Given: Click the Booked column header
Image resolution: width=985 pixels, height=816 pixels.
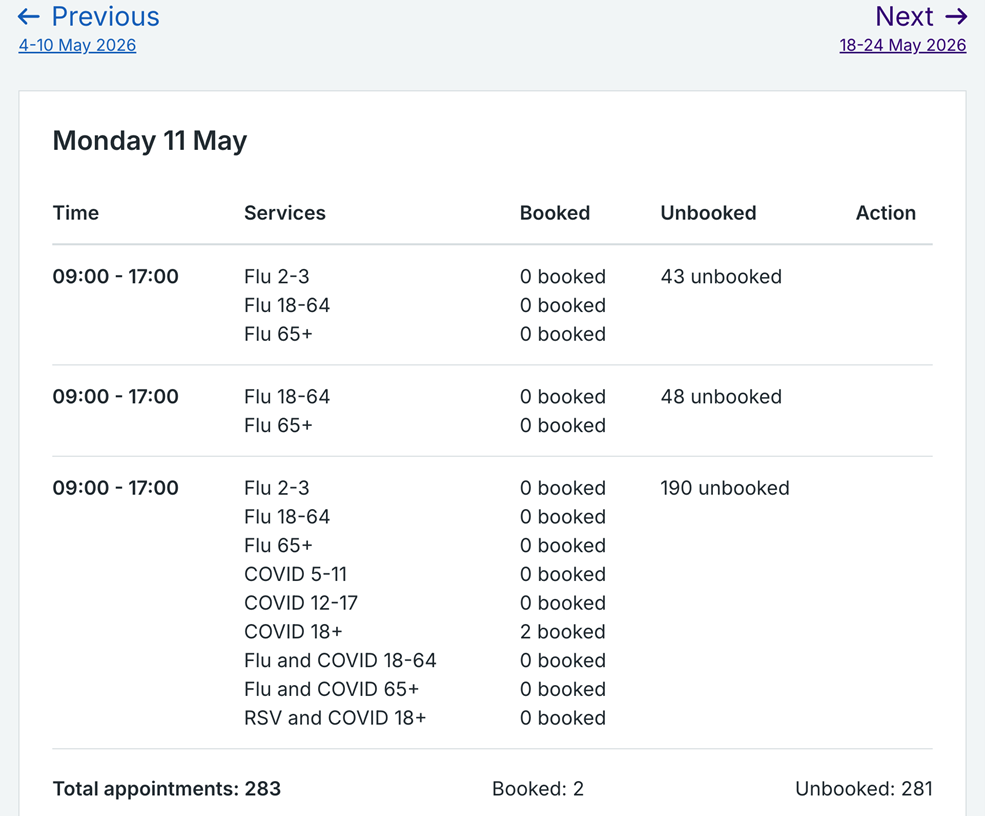Looking at the screenshot, I should point(555,213).
